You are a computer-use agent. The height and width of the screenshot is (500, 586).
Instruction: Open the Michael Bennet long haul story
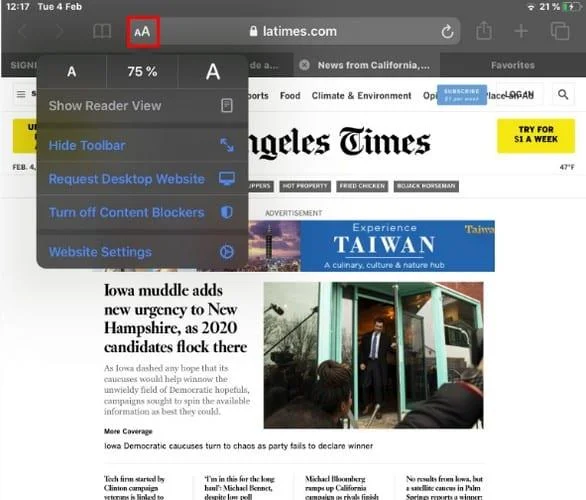(239, 488)
